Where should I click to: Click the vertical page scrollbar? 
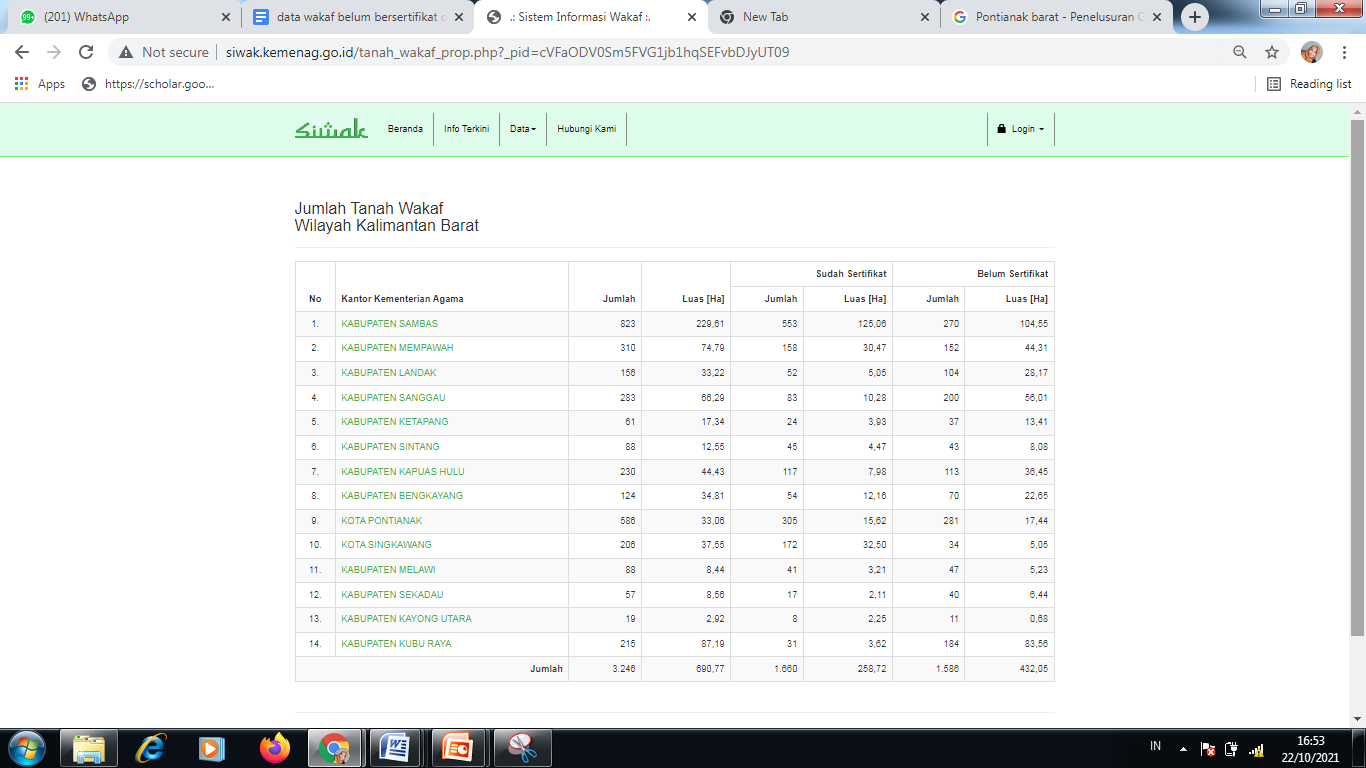(1357, 380)
